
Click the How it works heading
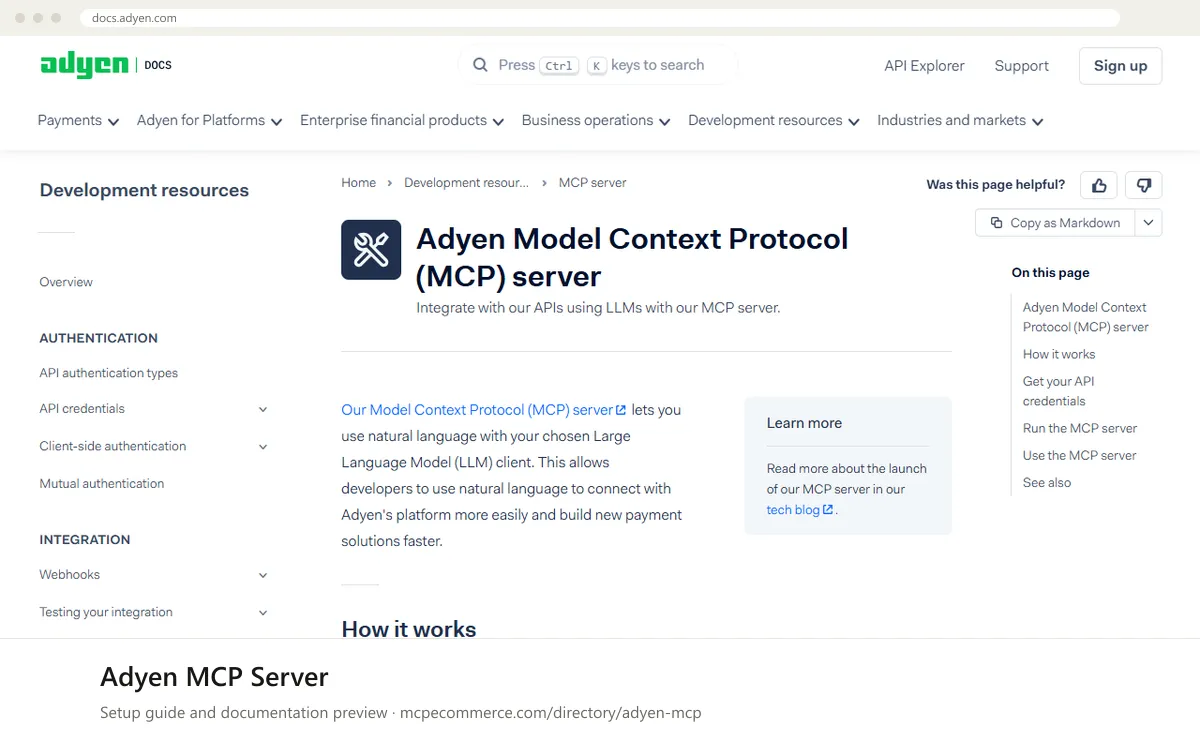(409, 629)
